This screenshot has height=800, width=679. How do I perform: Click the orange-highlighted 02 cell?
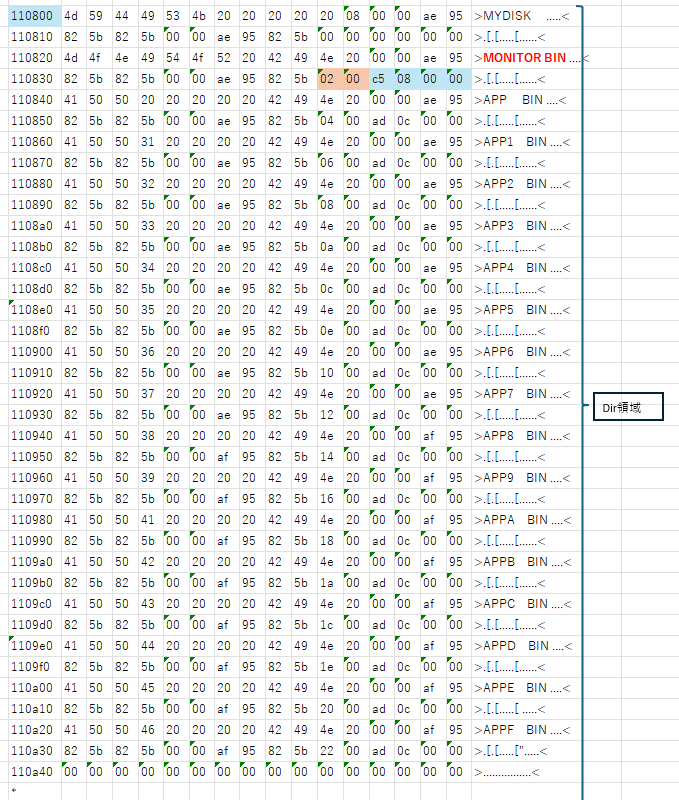330,79
